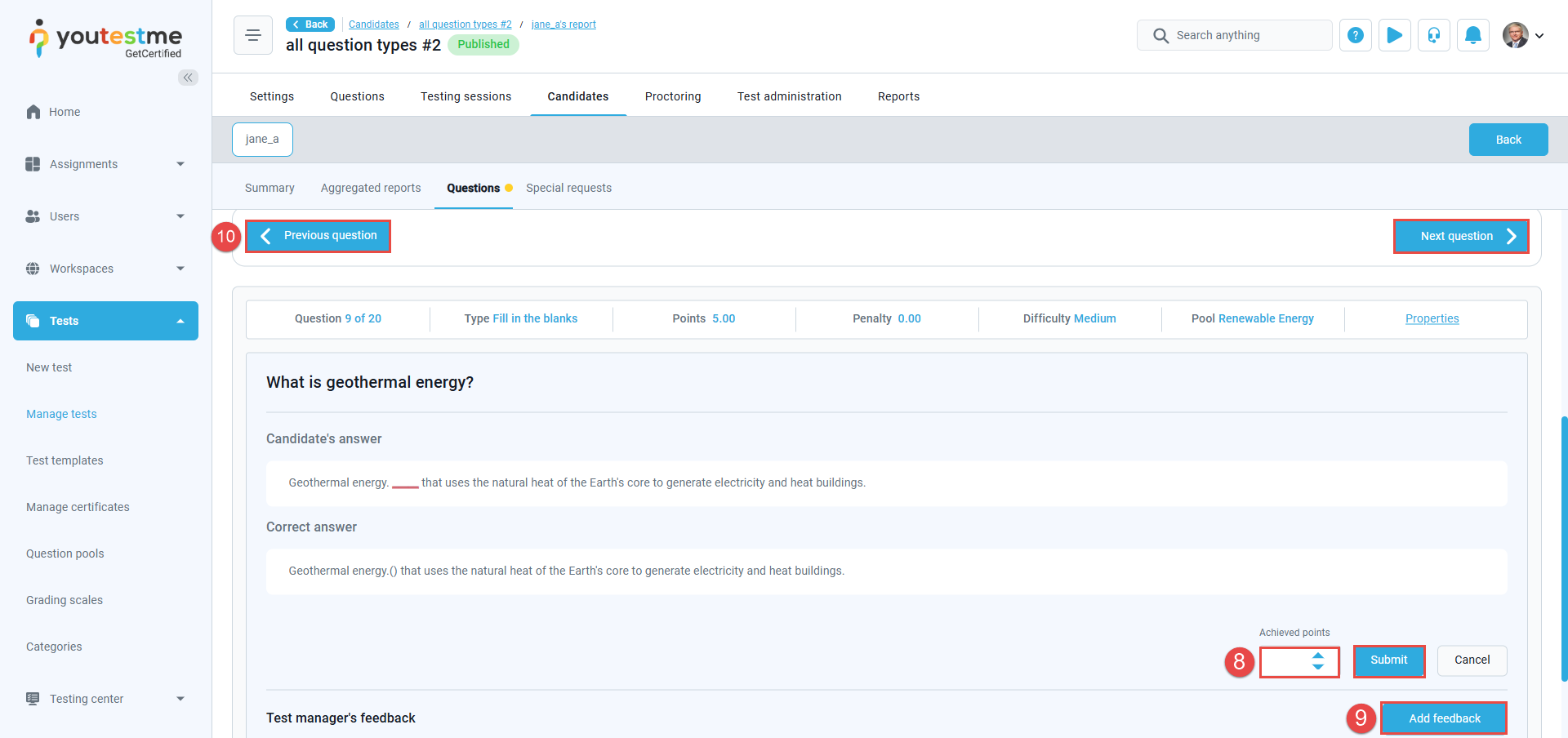This screenshot has width=1568, height=738.
Task: Go to Previous question
Action: (318, 236)
